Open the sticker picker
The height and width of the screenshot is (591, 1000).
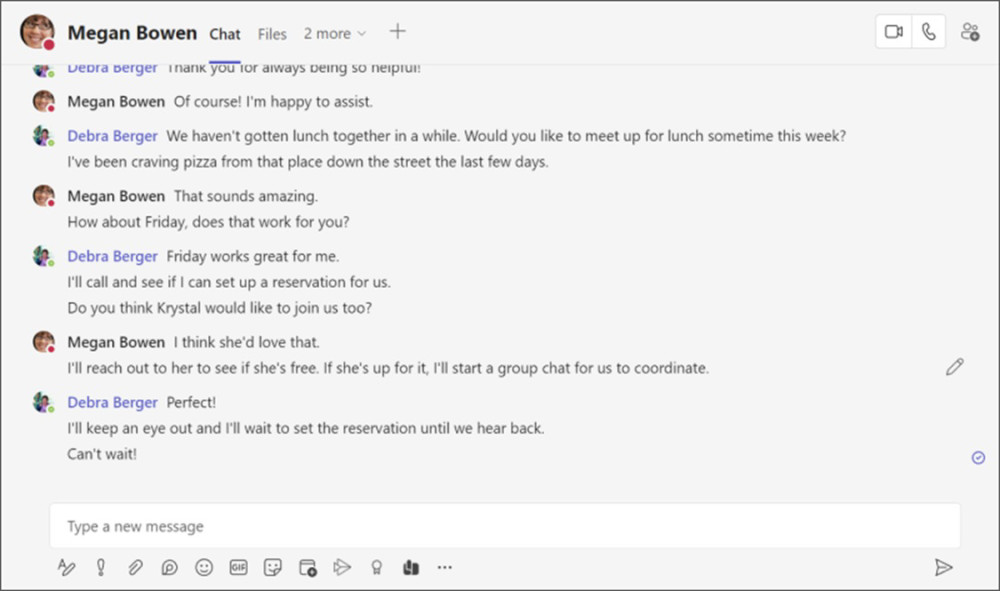click(x=272, y=567)
